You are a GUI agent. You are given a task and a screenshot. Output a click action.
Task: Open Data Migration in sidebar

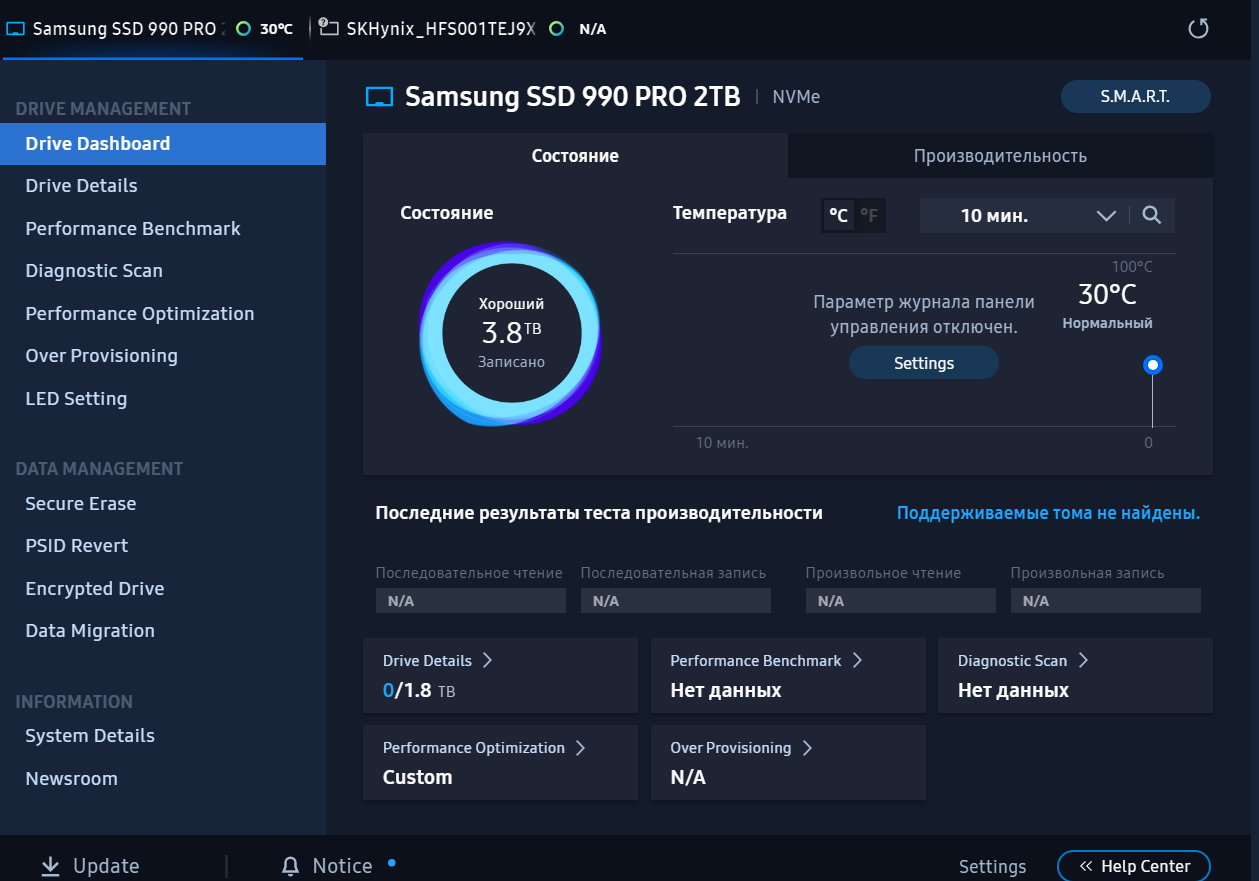tap(163, 631)
